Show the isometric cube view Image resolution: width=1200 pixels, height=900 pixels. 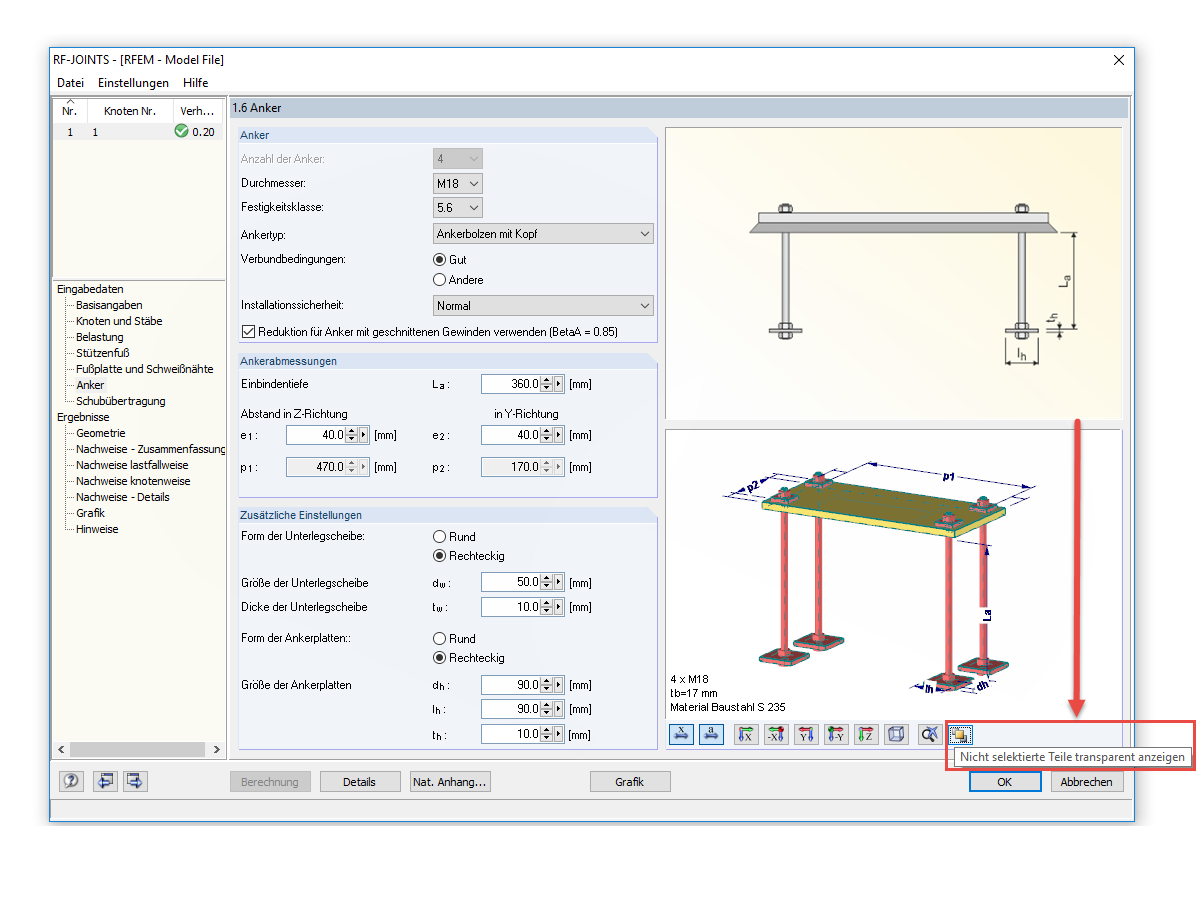[897, 735]
